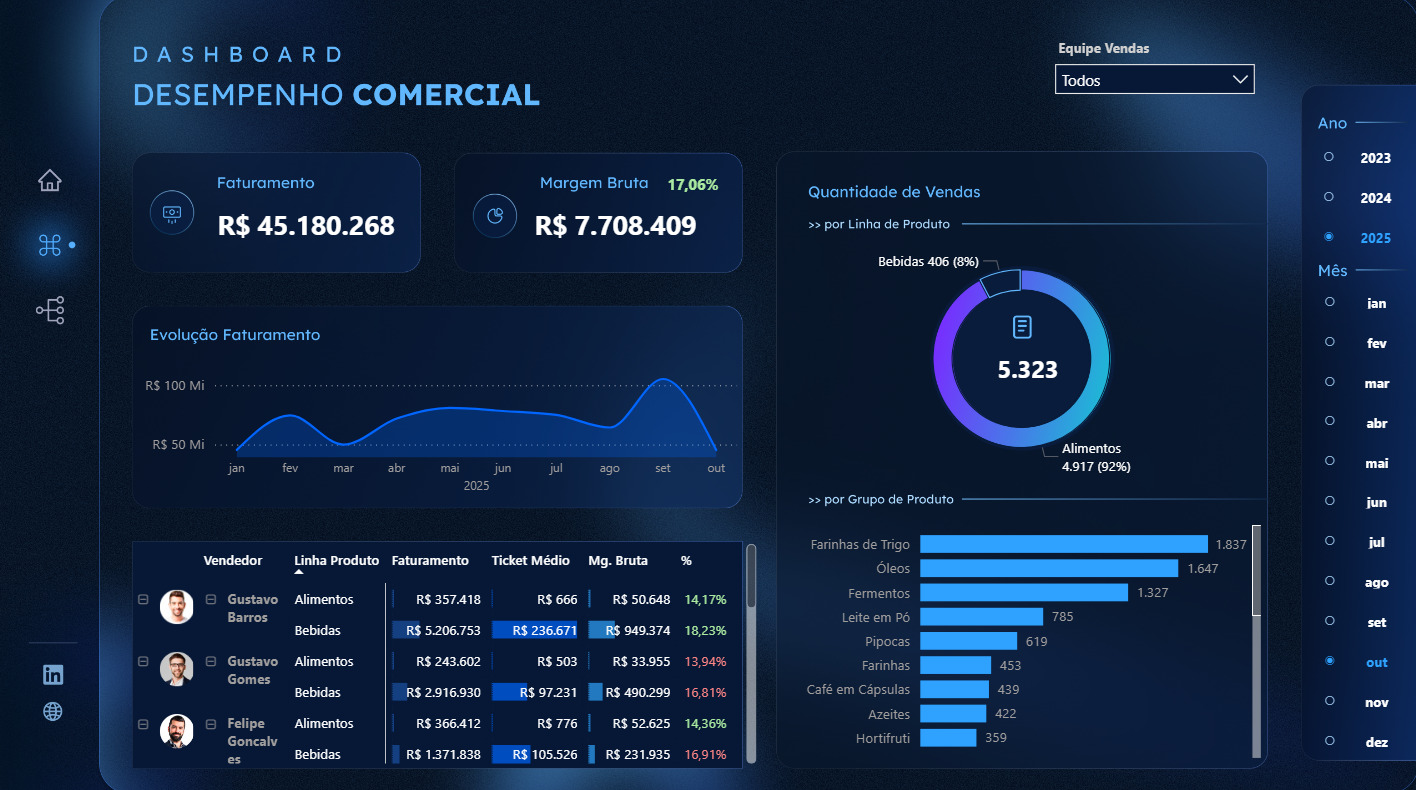The width and height of the screenshot is (1416, 790).
Task: Click the globe/website icon in the sidebar
Action: (x=53, y=711)
